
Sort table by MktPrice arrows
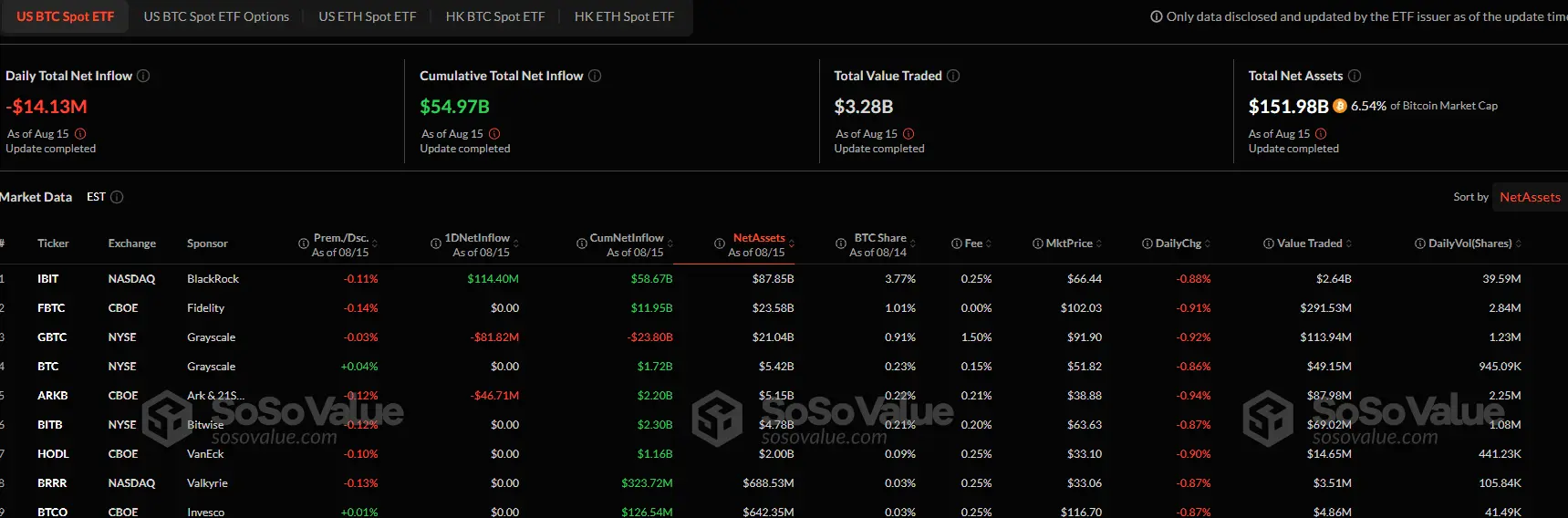[x=1099, y=243]
